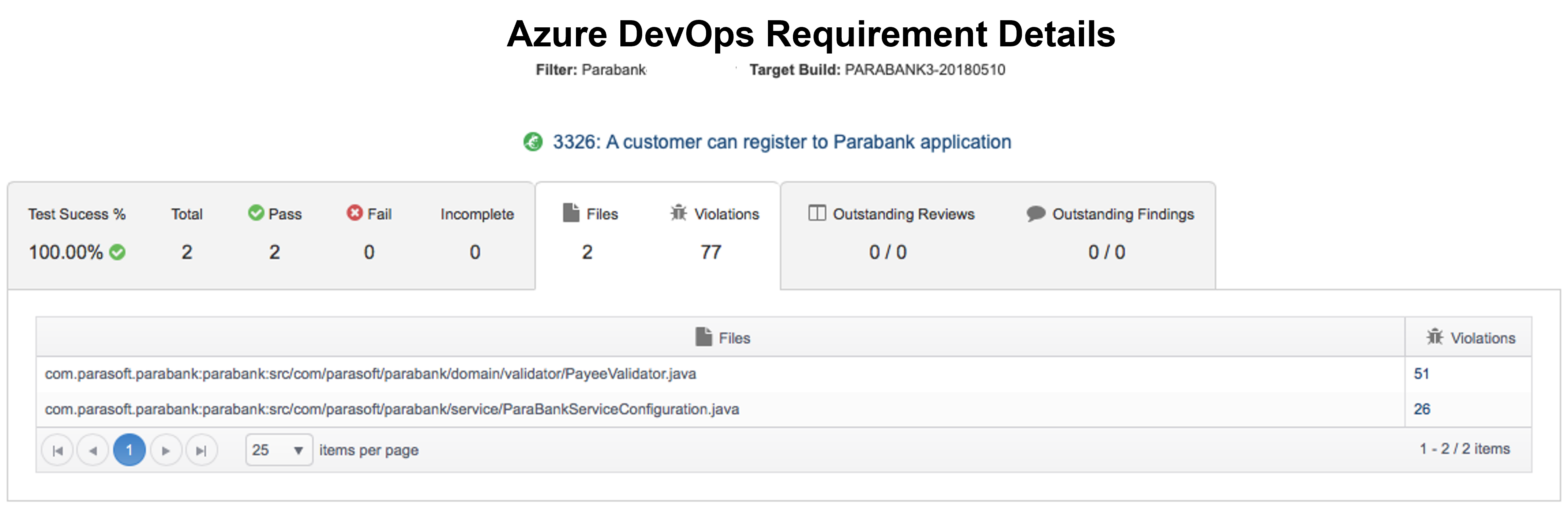Click the Violations bug icon in tab
1568x507 pixels.
click(679, 212)
